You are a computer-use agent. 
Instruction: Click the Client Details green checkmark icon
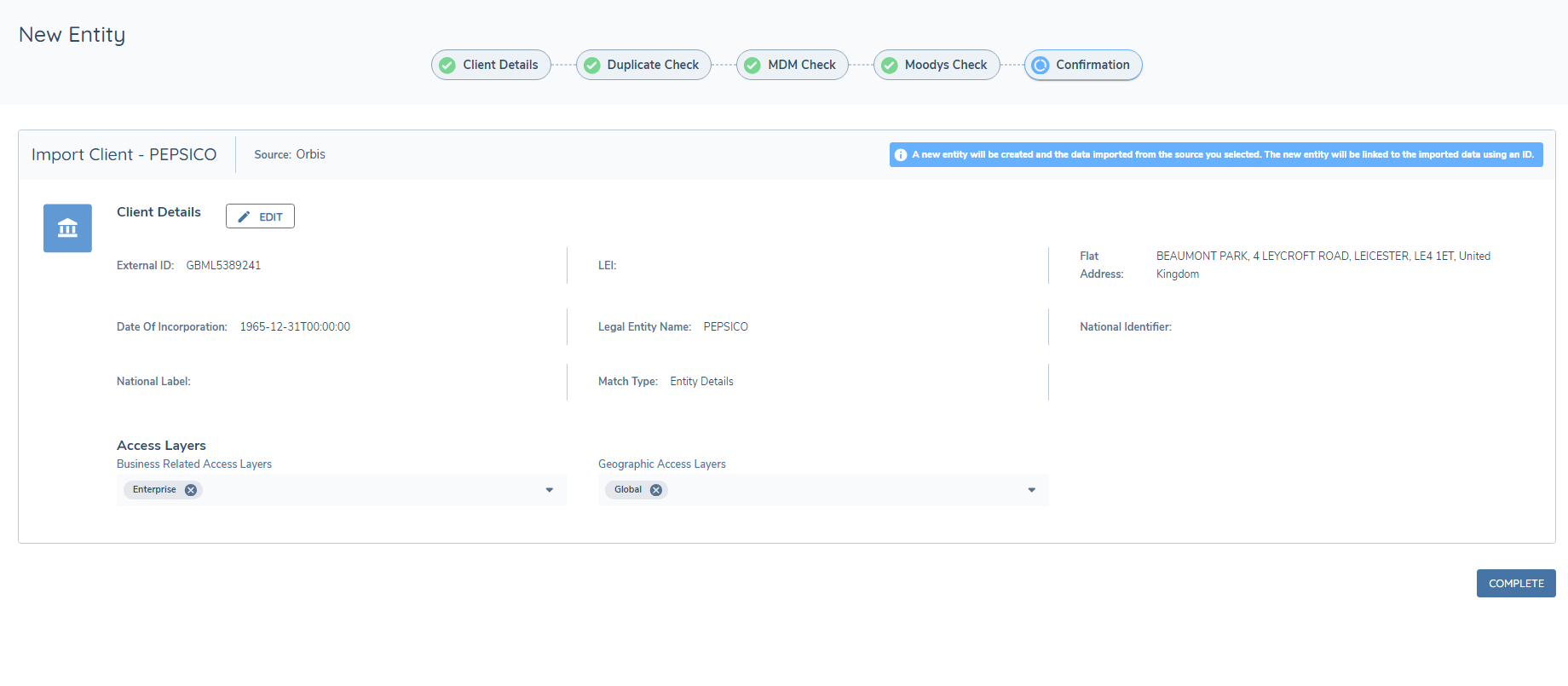447,66
